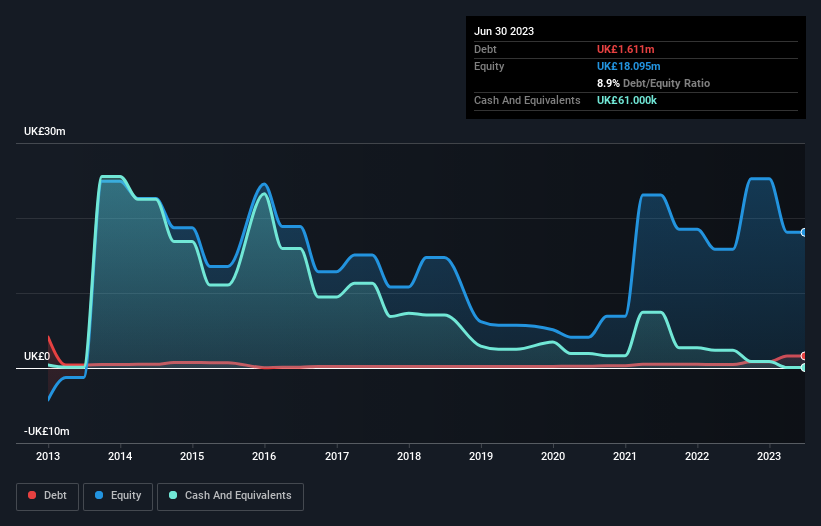
Task: Click the 2016 year tick label
Action: [x=265, y=456]
